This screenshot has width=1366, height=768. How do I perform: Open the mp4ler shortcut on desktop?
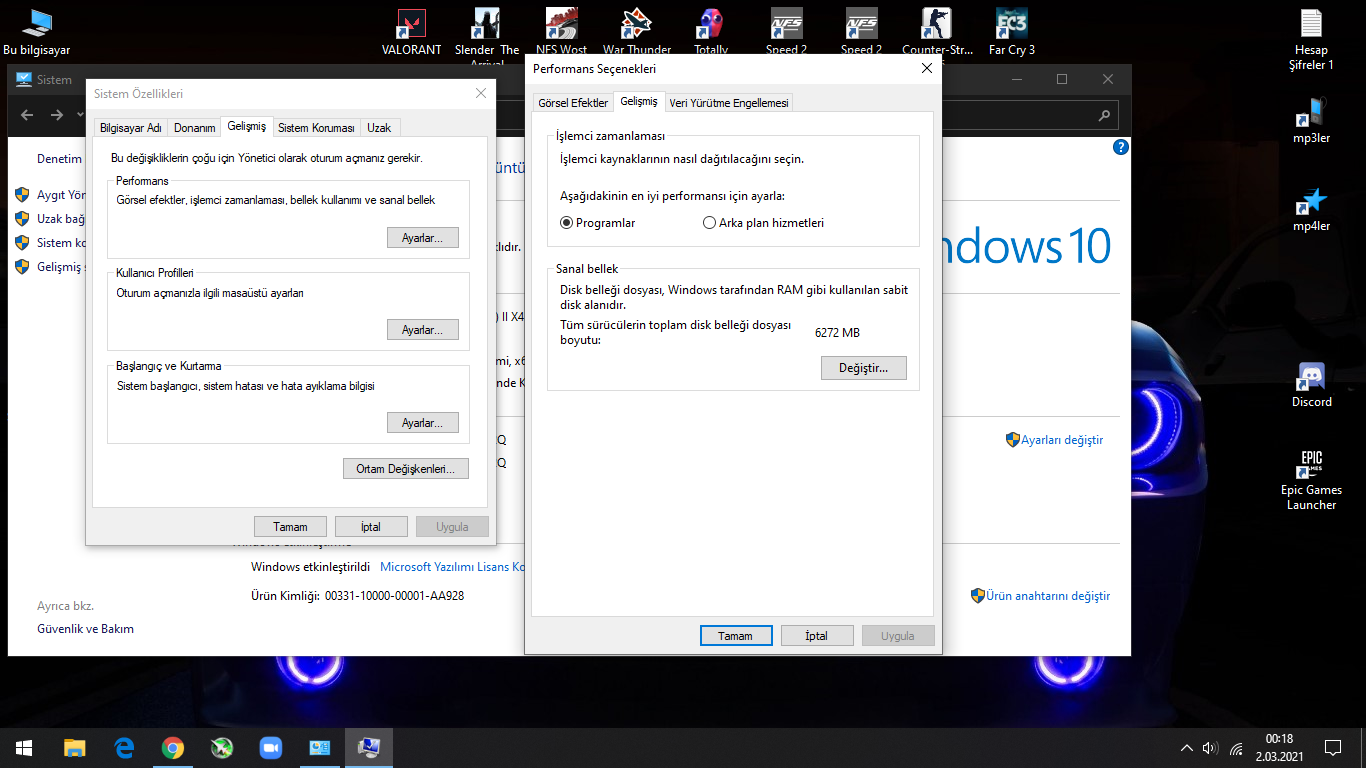pos(1311,209)
